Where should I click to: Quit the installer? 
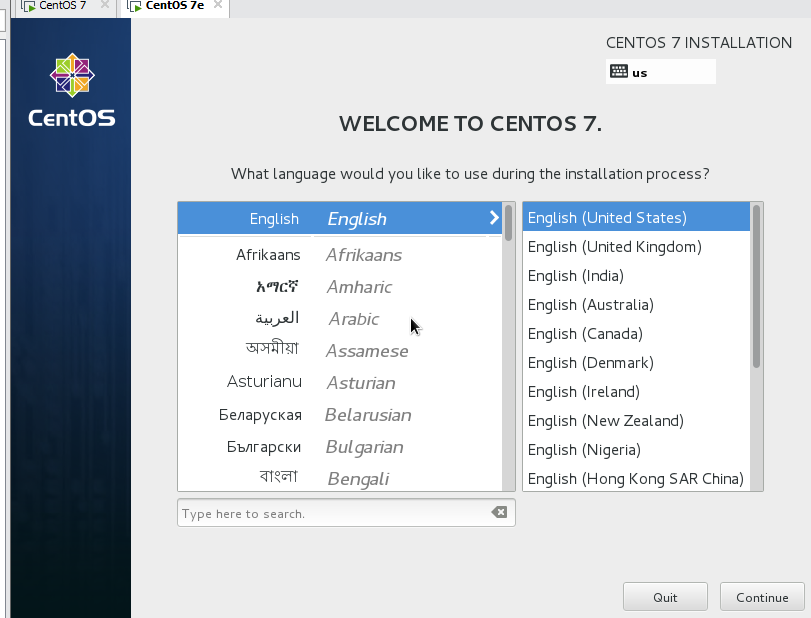[x=665, y=597]
